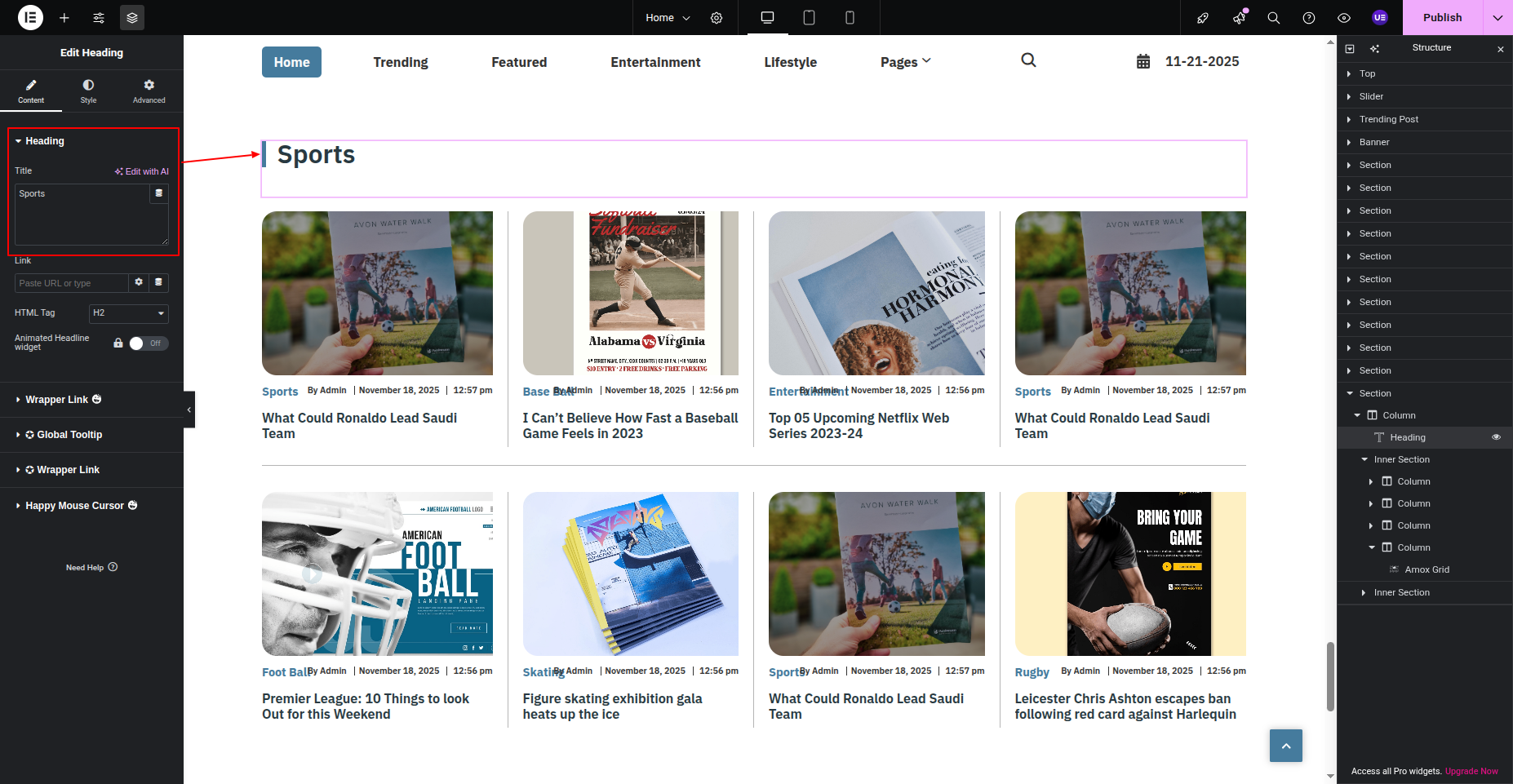
Task: Open the HTML Tag dropdown
Action: pyautogui.click(x=128, y=313)
